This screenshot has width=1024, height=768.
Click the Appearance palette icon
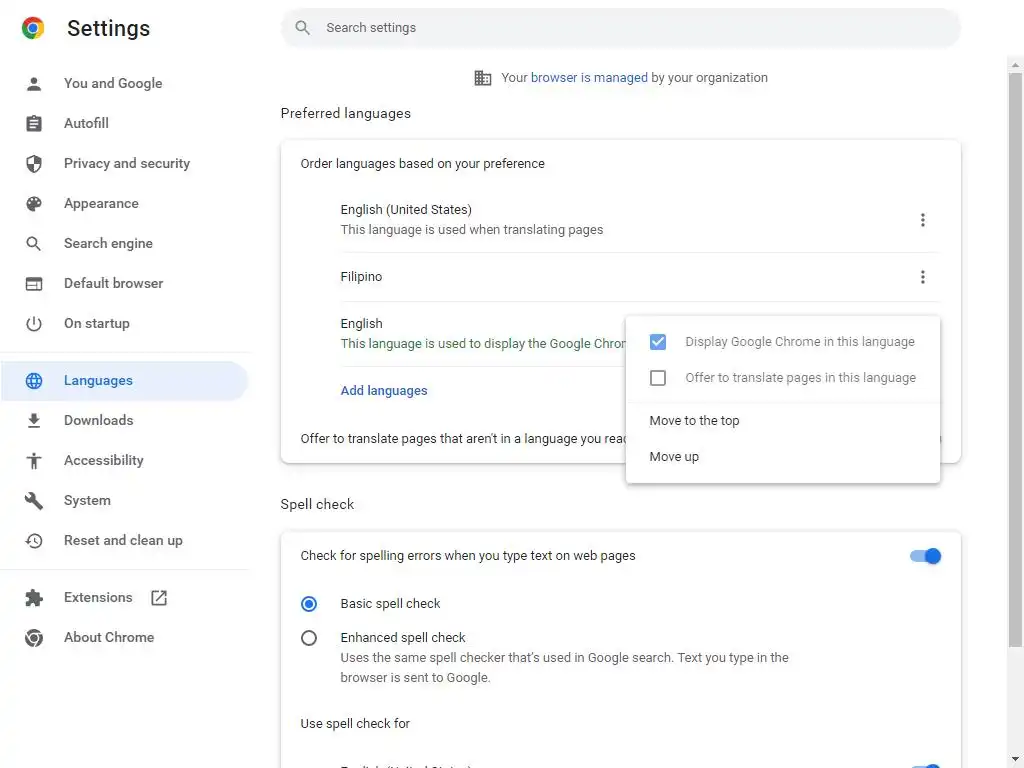[x=34, y=203]
